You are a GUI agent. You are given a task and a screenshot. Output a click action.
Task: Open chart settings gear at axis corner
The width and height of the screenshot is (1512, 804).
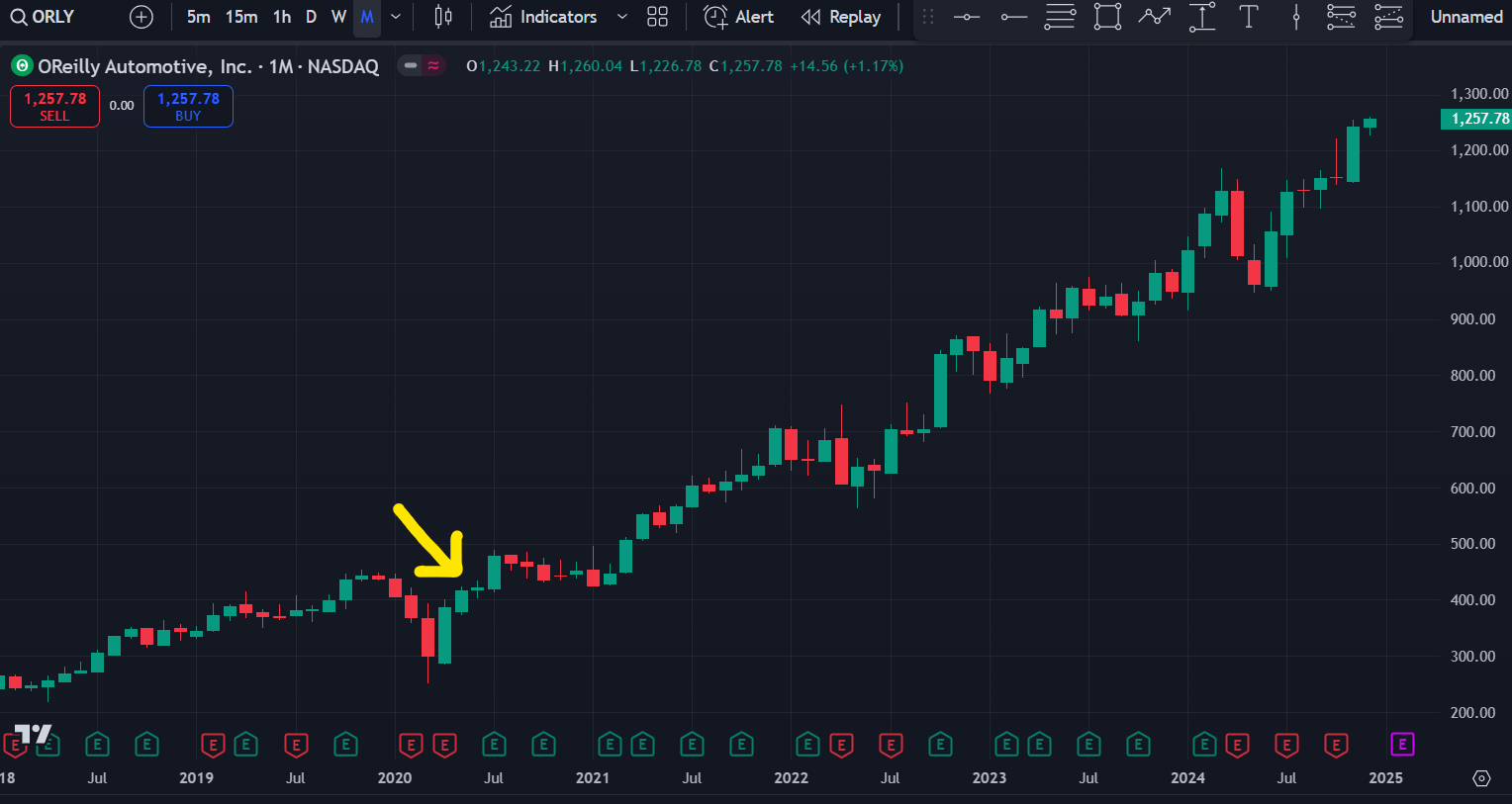point(1481,778)
